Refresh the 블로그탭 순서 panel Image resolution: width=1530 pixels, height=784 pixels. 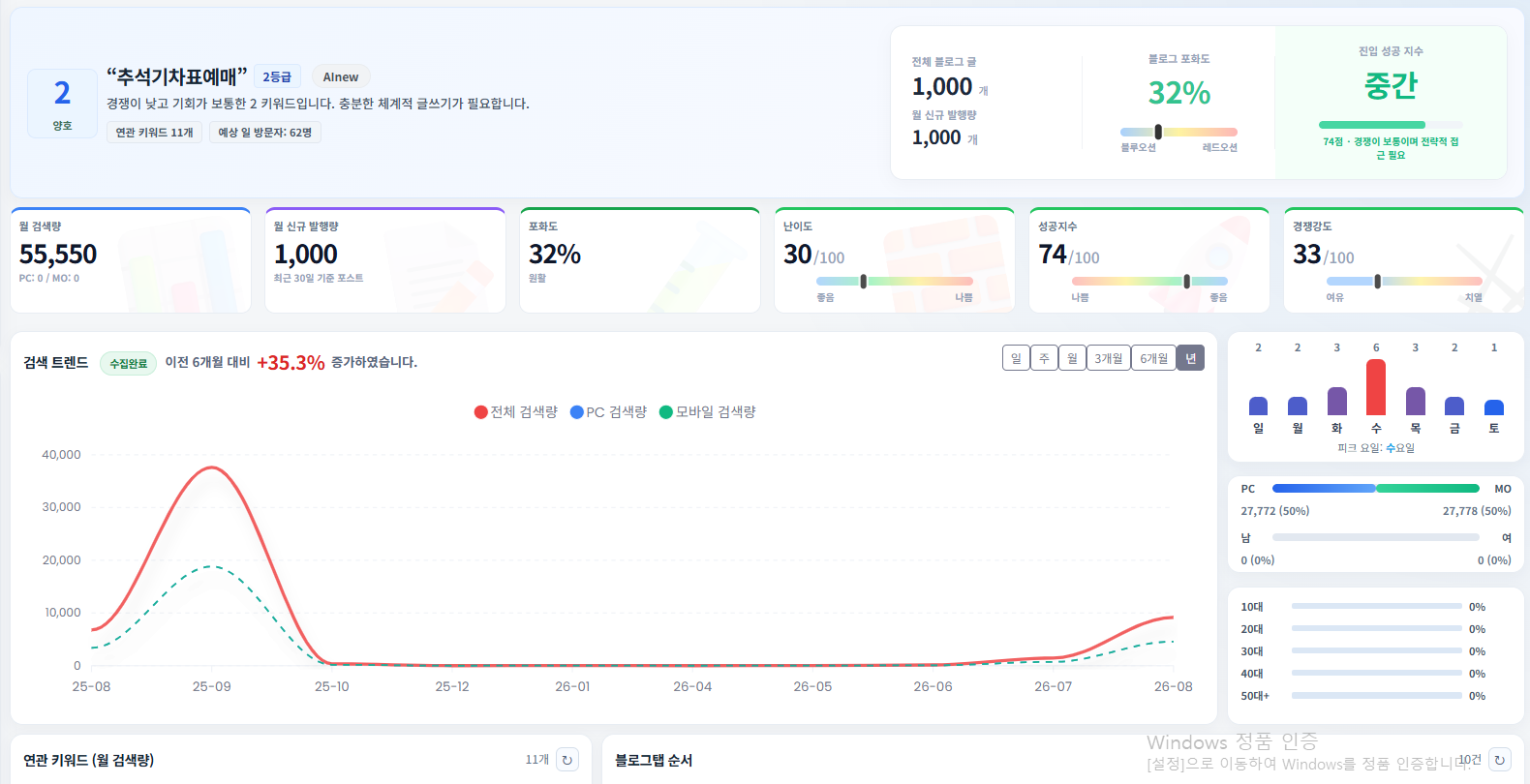(x=1500, y=760)
